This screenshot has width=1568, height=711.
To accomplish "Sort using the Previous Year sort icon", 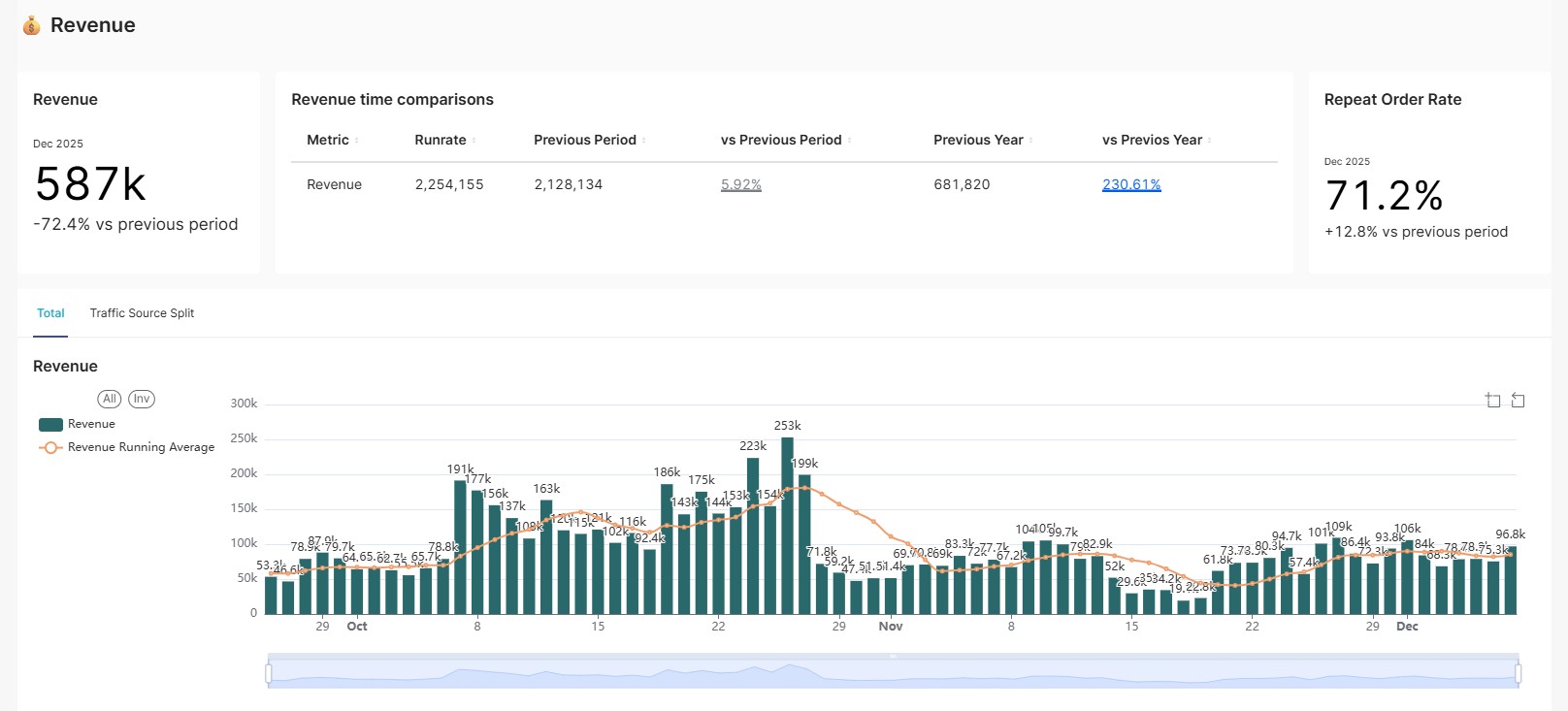I will tap(1030, 141).
